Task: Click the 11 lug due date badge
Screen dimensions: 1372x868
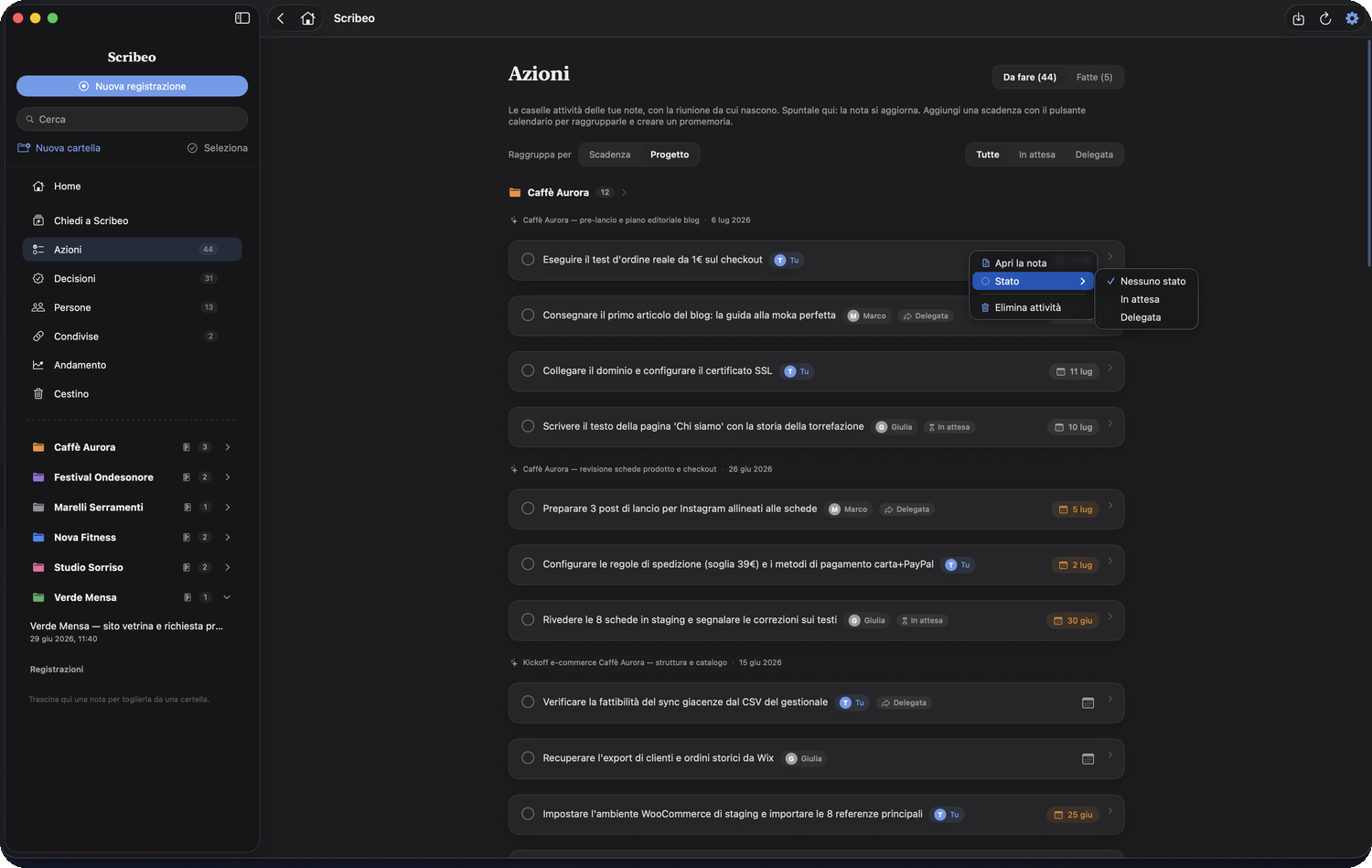Action: 1074,371
